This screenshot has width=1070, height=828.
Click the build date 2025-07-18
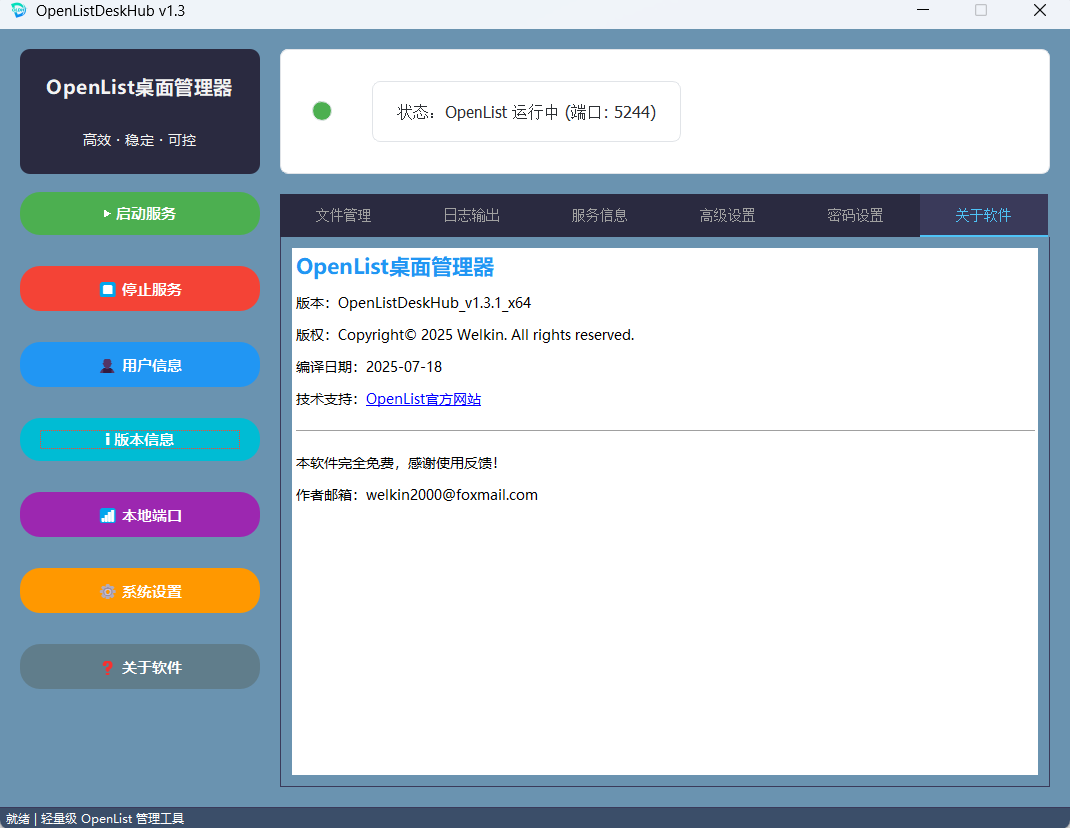(404, 367)
